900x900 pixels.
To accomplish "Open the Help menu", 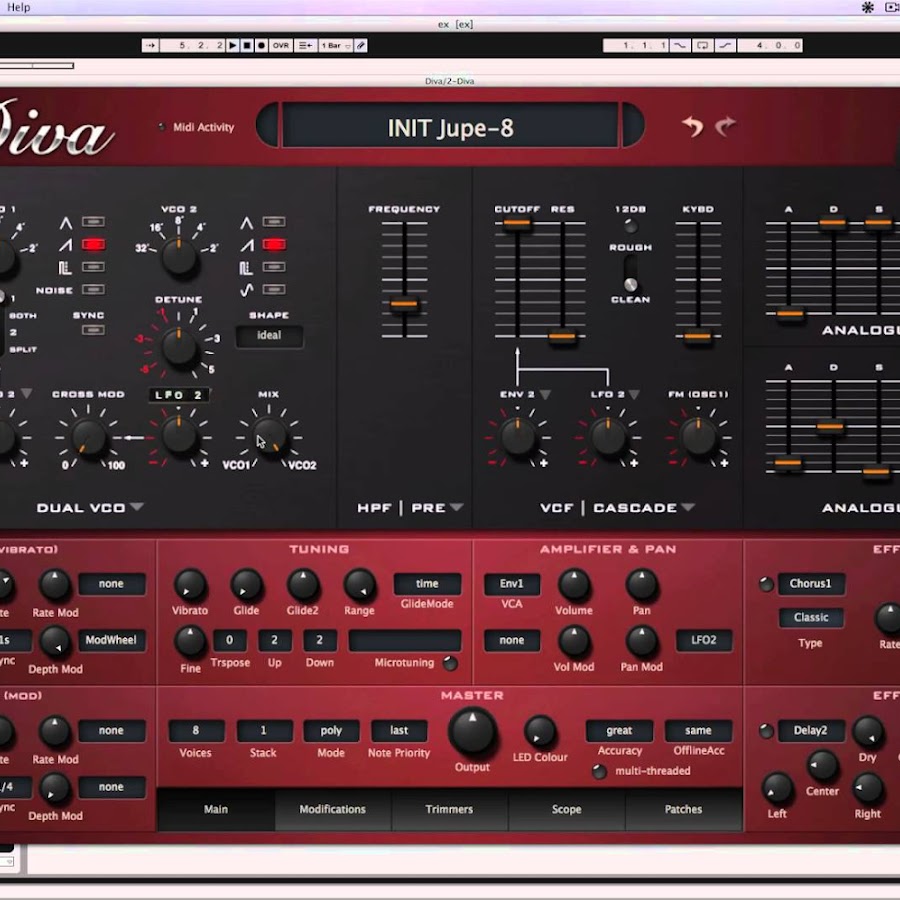I will 18,7.
